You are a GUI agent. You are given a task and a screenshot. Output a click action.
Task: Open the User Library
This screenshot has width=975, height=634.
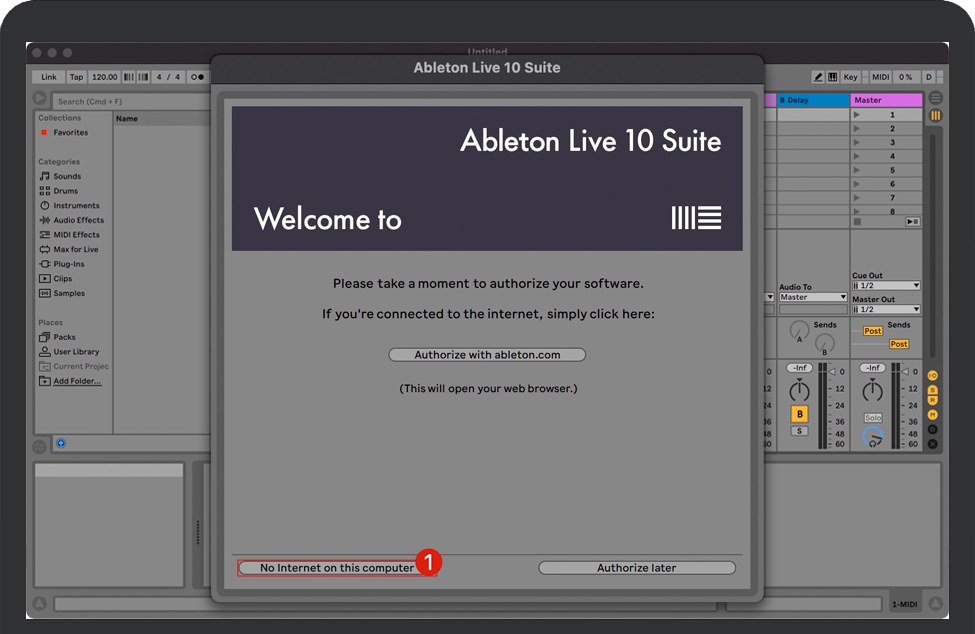[x=76, y=352]
